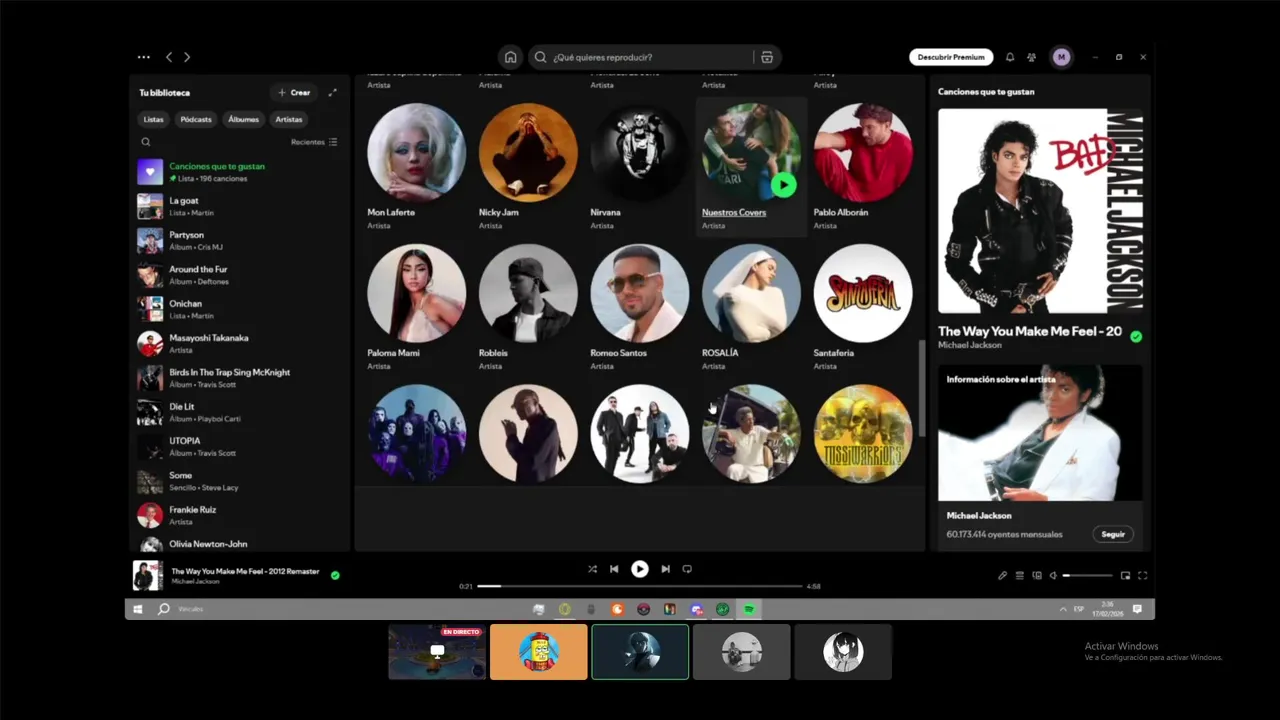Open the three-dot Spotify menu
This screenshot has width=1280, height=720.
[144, 57]
